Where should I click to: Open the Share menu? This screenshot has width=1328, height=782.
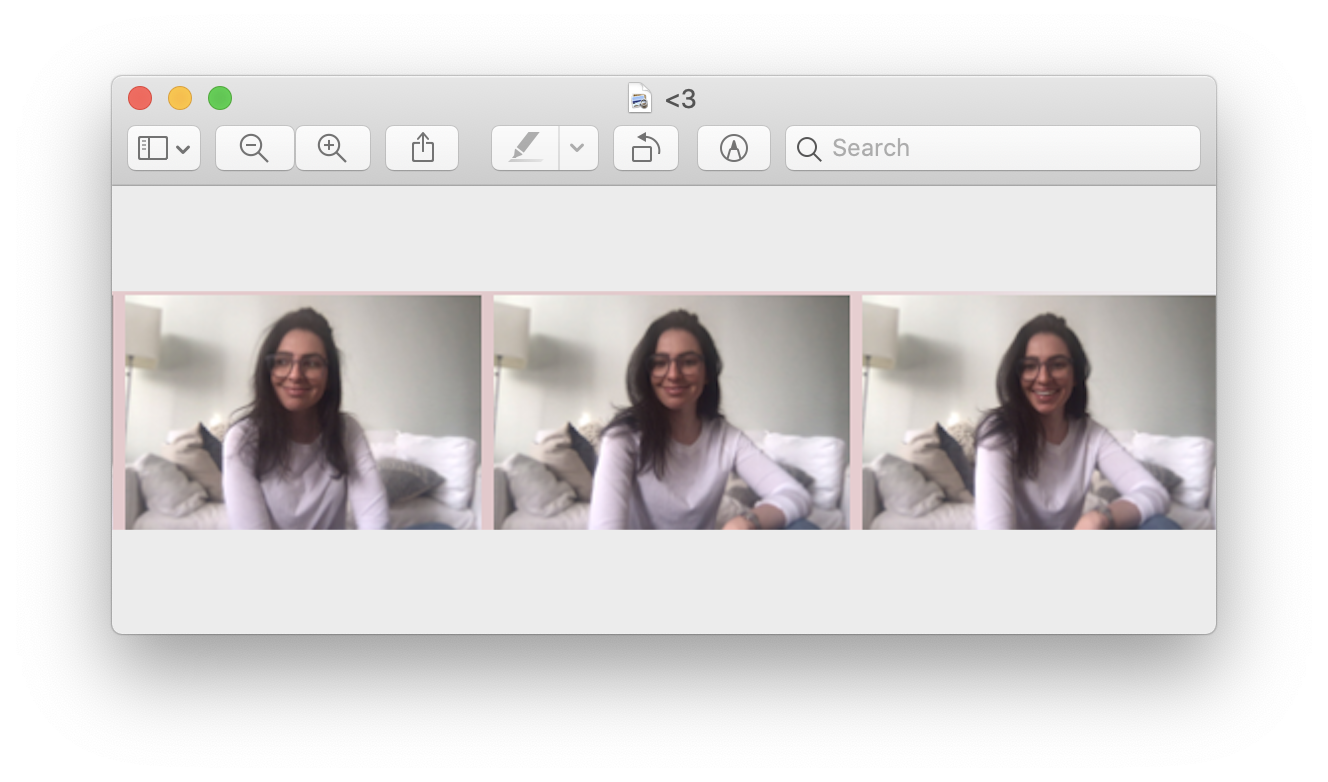coord(422,148)
